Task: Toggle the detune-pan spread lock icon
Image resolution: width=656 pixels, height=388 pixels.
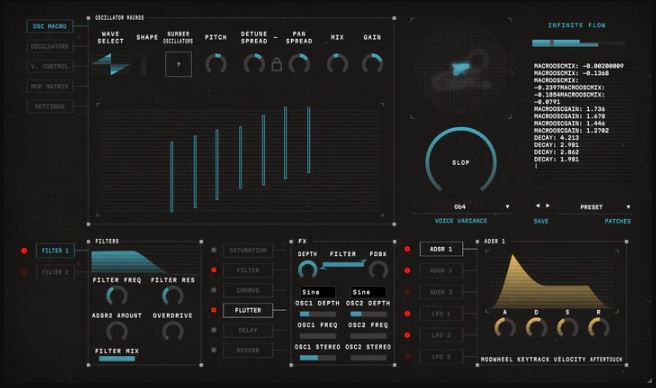Action: (x=277, y=64)
